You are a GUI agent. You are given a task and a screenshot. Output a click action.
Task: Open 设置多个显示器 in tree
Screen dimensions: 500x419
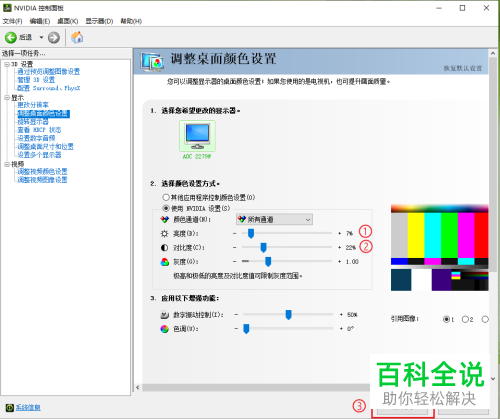click(39, 155)
